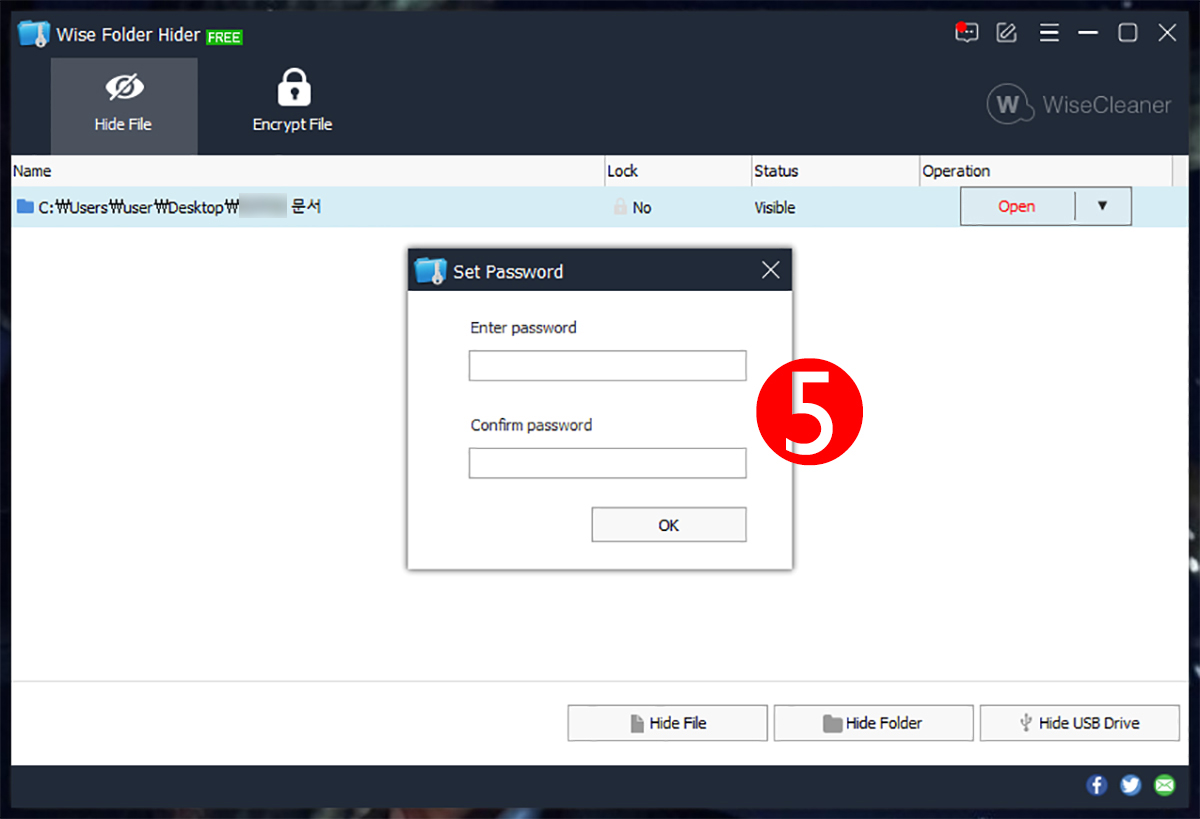Open the feedback message icon in title bar

point(966,33)
